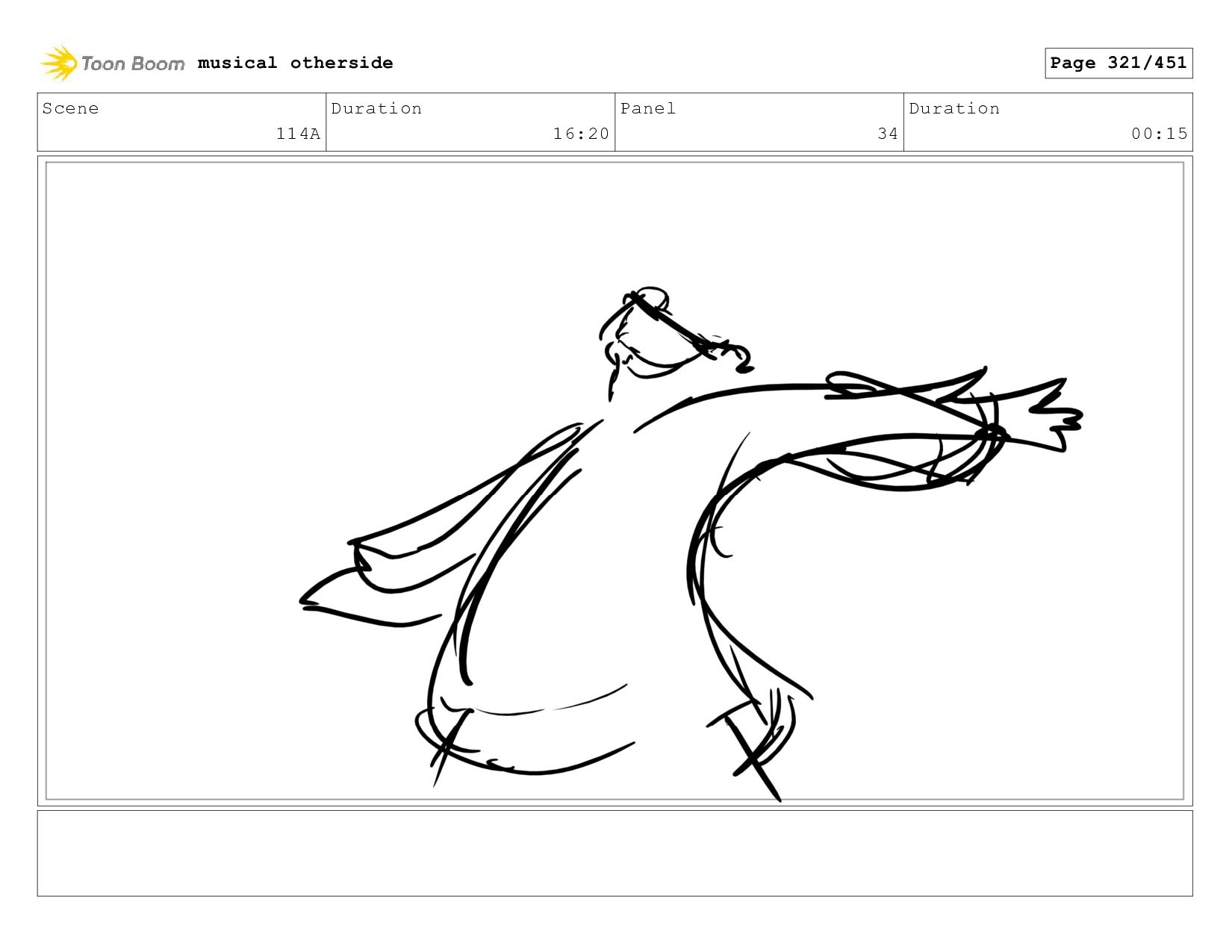
Task: Select the 'Scene' header label
Action: (x=70, y=108)
